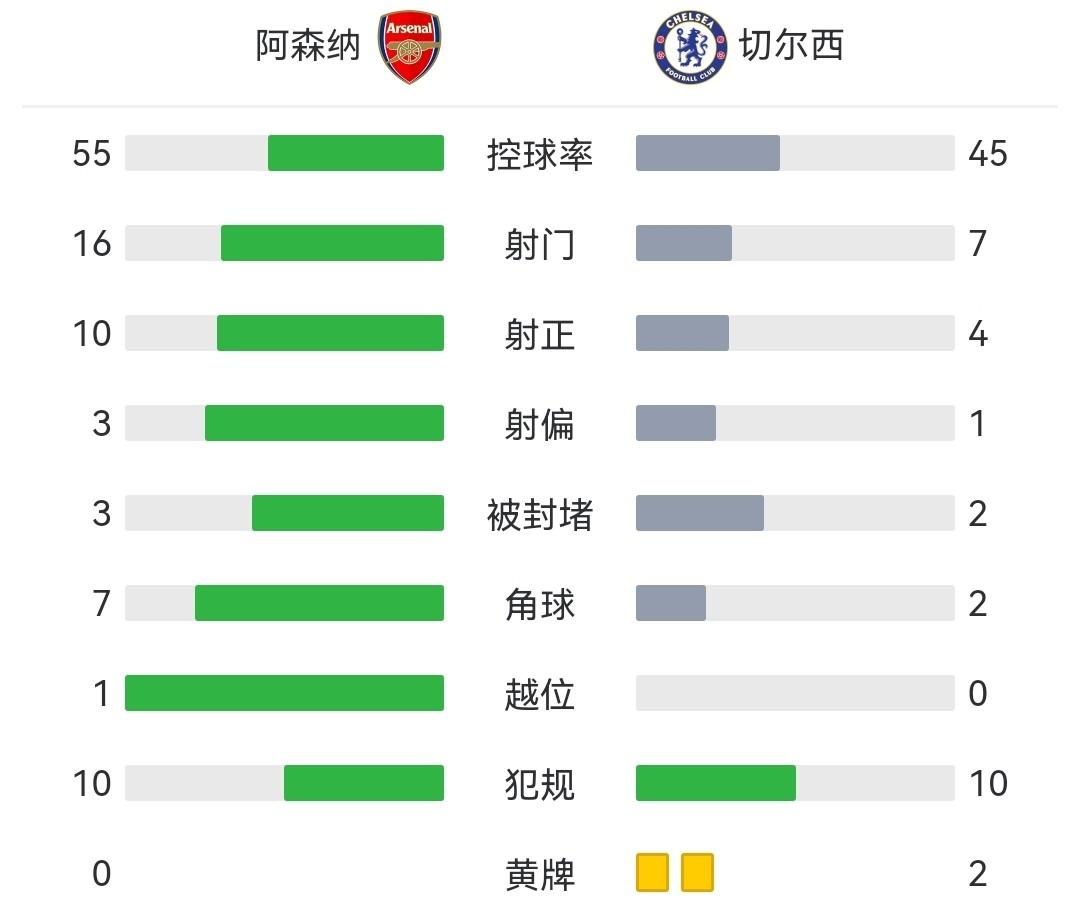Click Chelsea's green 犯规 fouls bar
Viewport: 1080px width, 910px height.
716,783
